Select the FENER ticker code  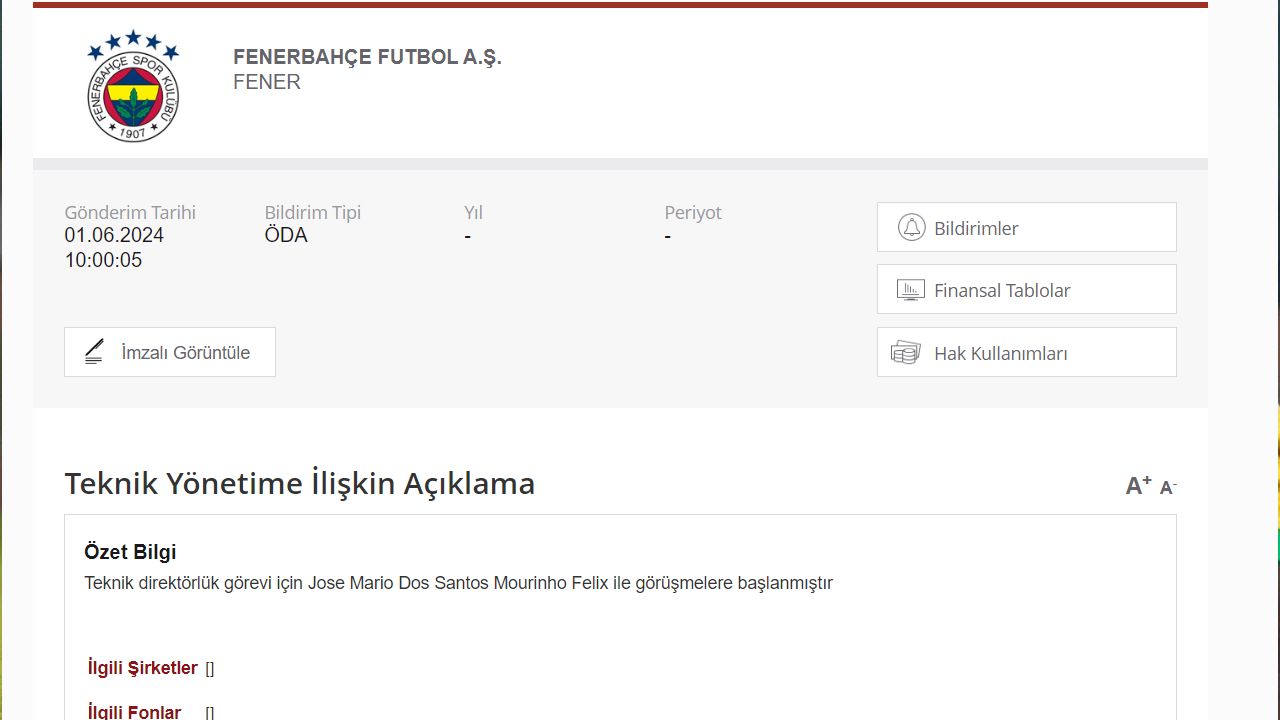[x=266, y=82]
